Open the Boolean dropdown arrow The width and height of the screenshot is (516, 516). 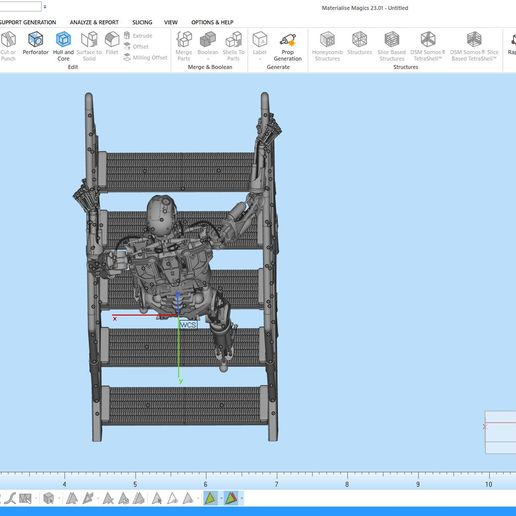208,59
